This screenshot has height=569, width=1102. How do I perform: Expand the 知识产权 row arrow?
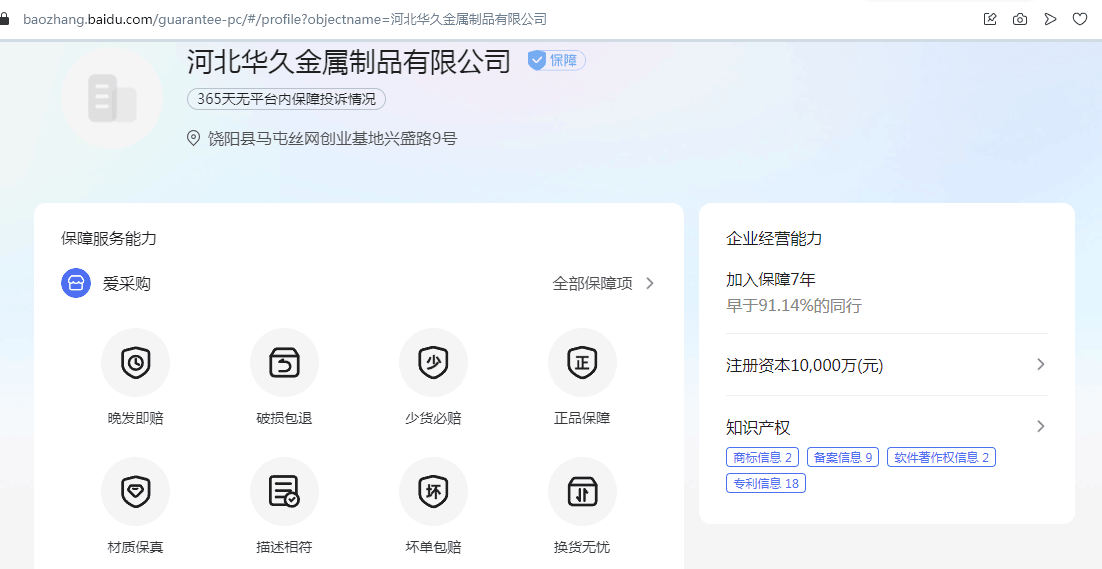(1040, 427)
